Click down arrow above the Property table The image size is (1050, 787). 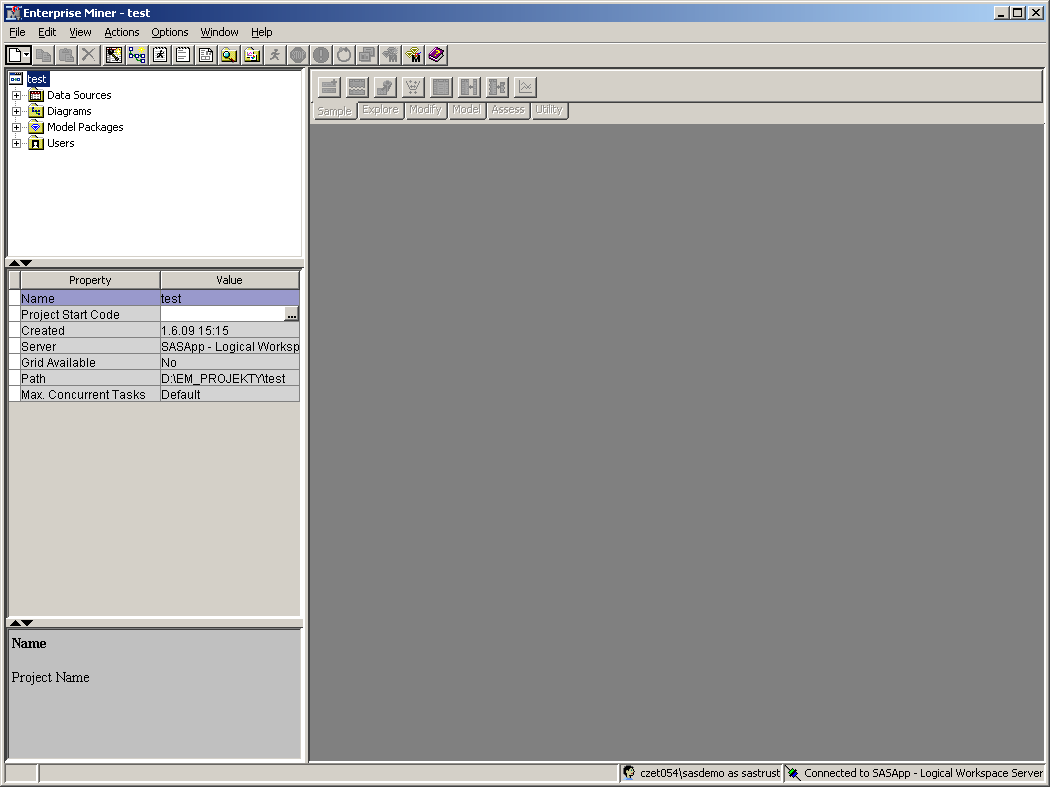pyautogui.click(x=26, y=263)
